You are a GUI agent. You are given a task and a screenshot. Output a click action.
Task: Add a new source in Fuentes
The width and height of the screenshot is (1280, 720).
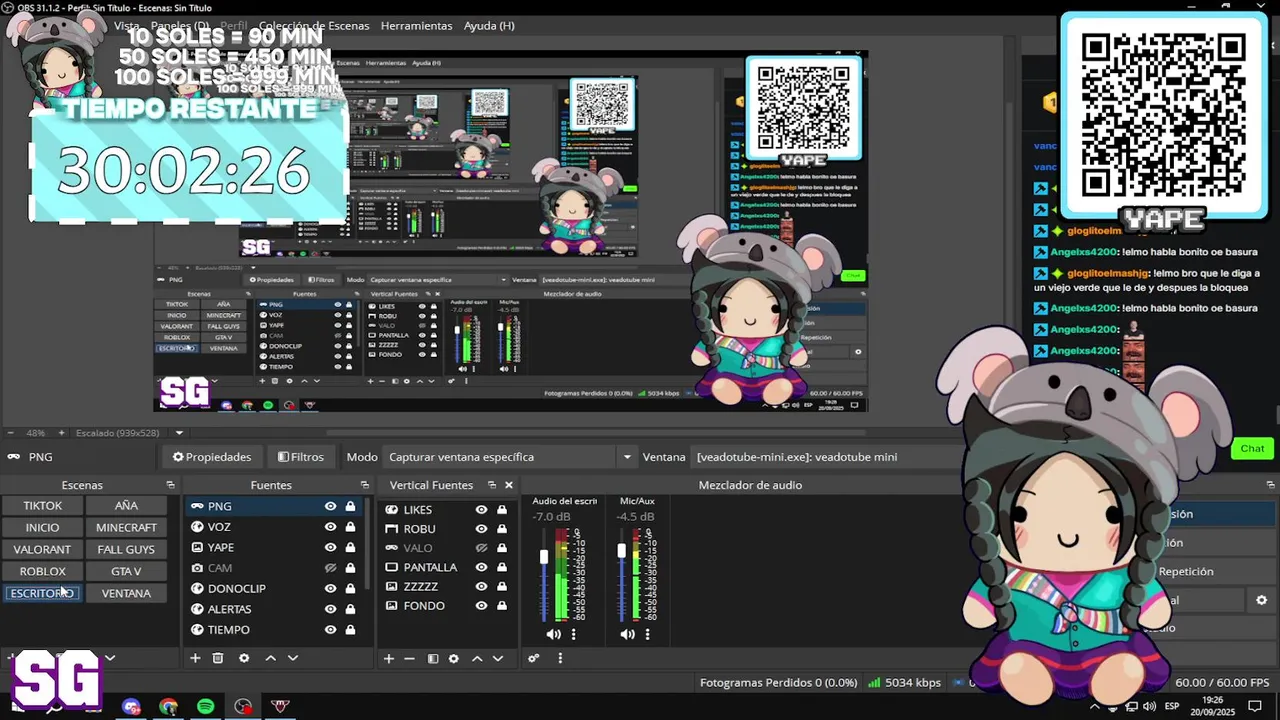[195, 658]
